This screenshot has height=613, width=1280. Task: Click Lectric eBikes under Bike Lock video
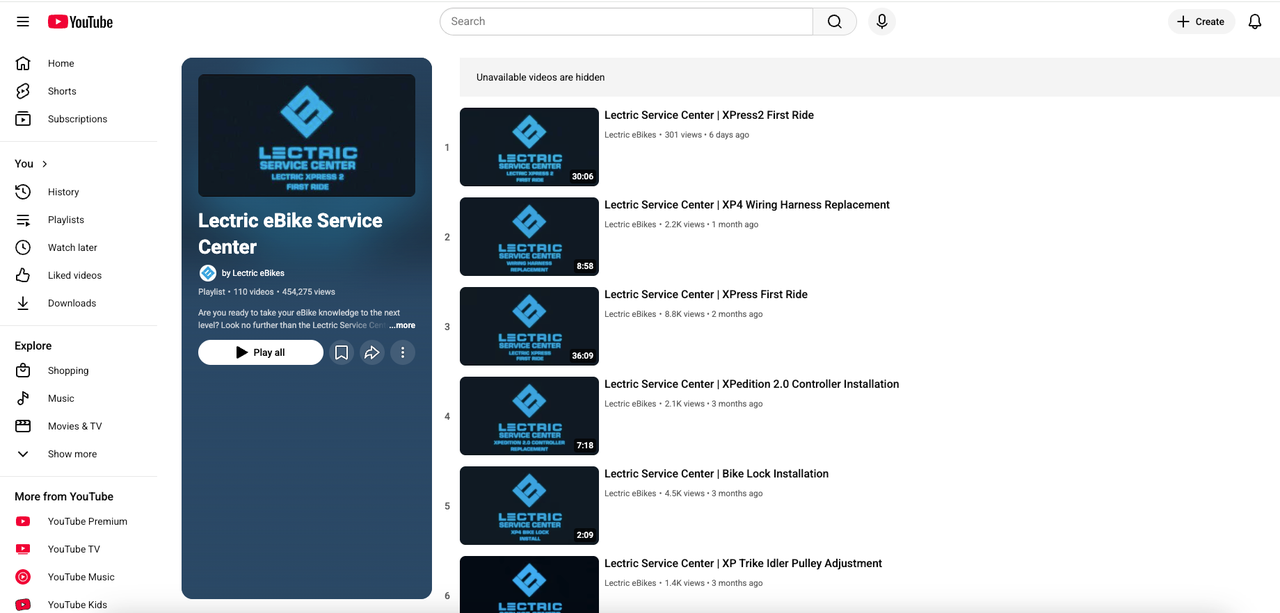(630, 494)
